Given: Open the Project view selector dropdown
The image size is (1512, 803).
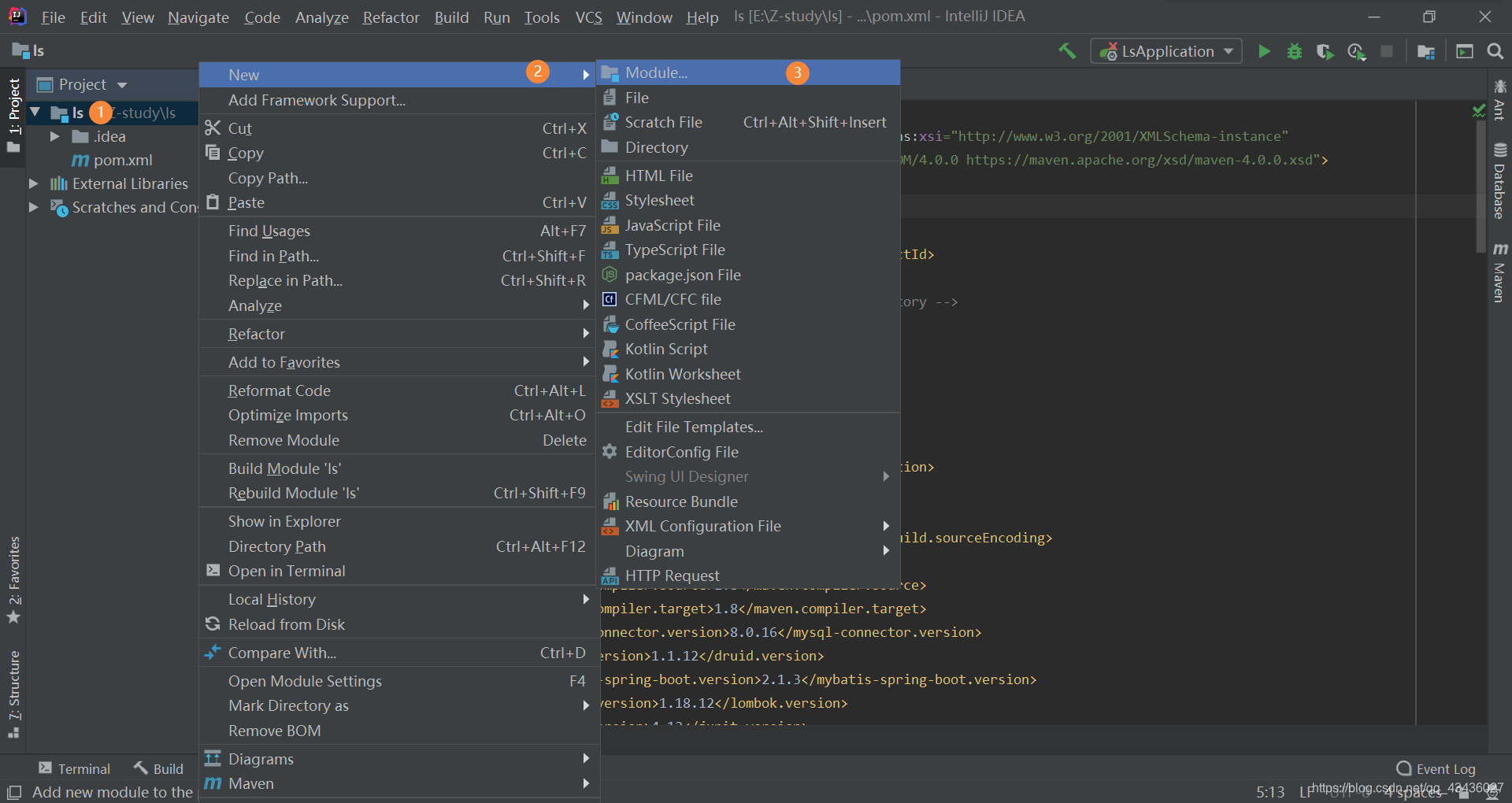Looking at the screenshot, I should (83, 84).
